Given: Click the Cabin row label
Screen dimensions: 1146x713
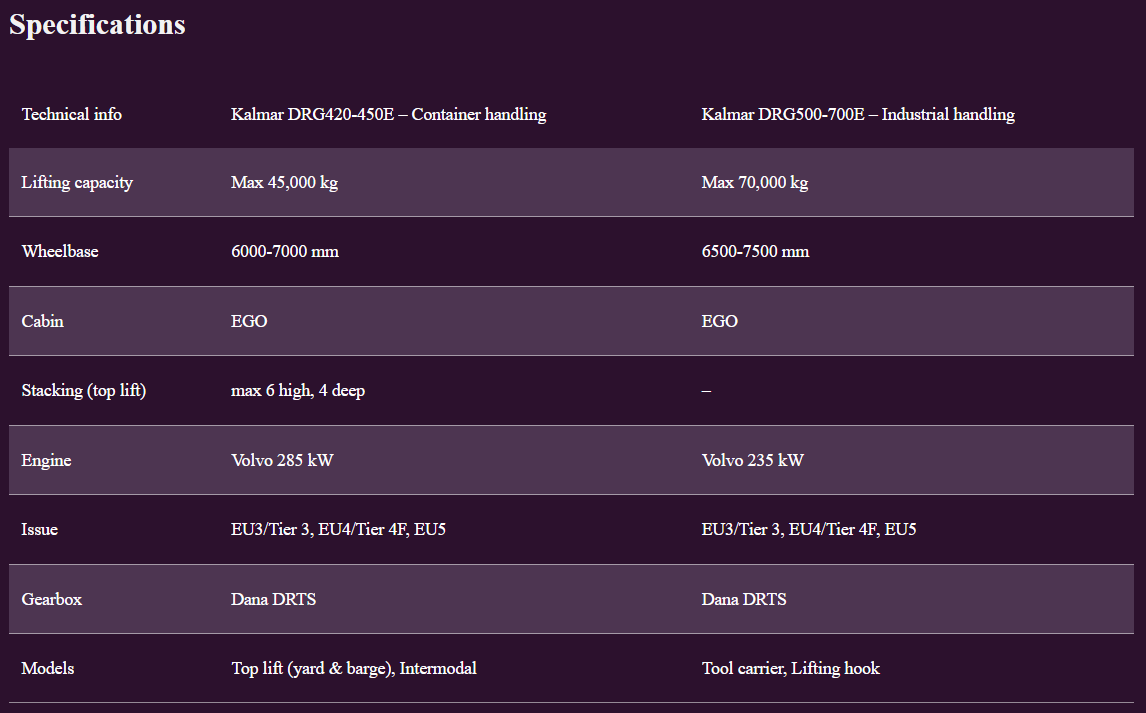Looking at the screenshot, I should click(42, 321).
